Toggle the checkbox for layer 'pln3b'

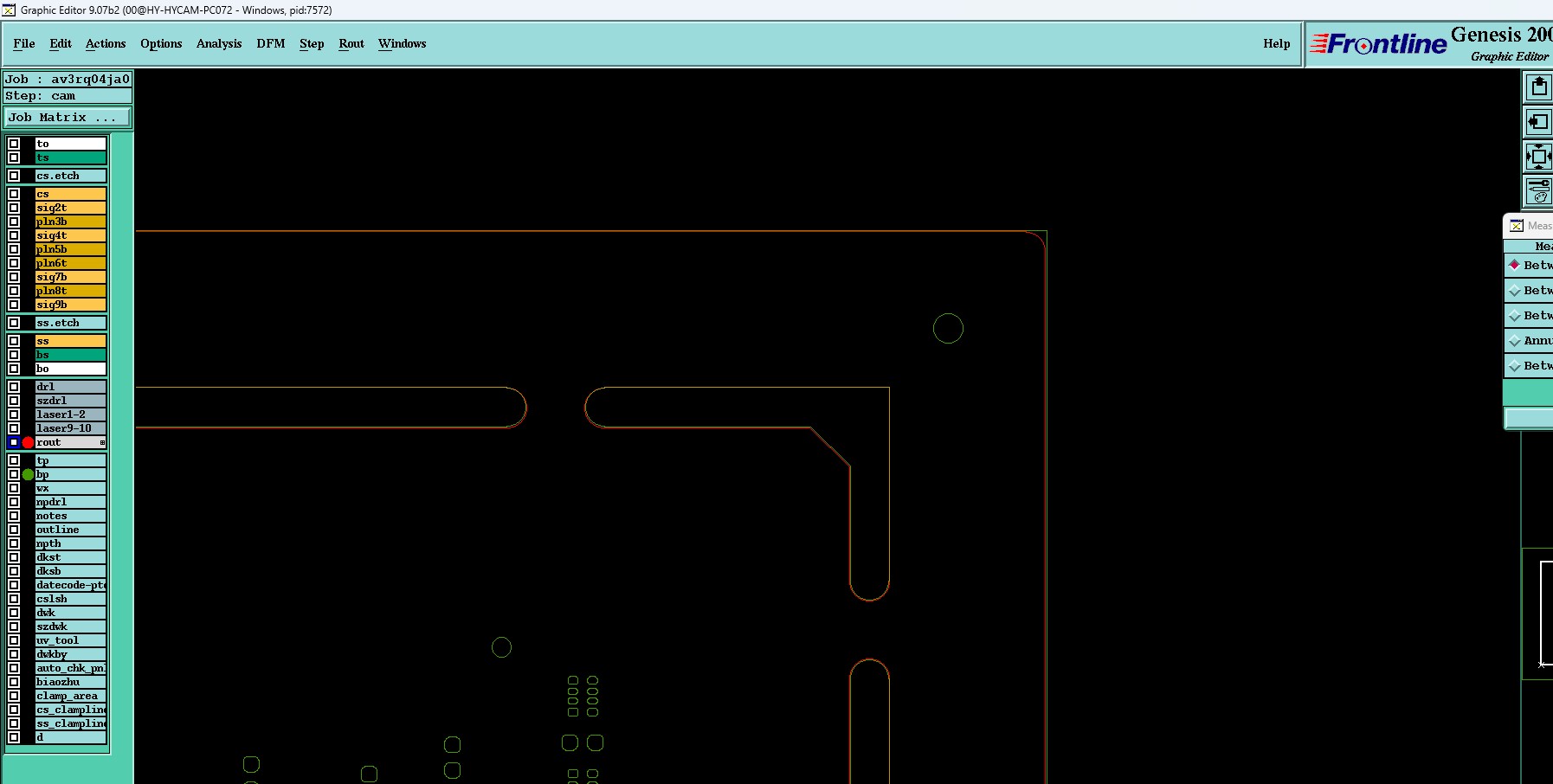14,222
